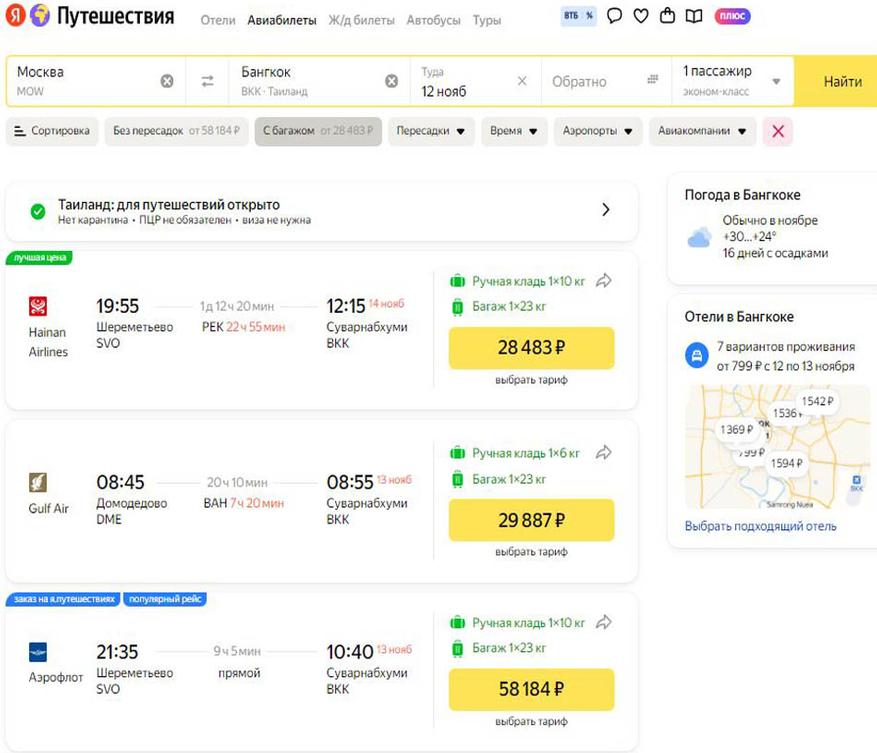Viewport: 877px width, 753px height.
Task: Expand the Авиакомпании filter dropdown
Action: pos(702,131)
